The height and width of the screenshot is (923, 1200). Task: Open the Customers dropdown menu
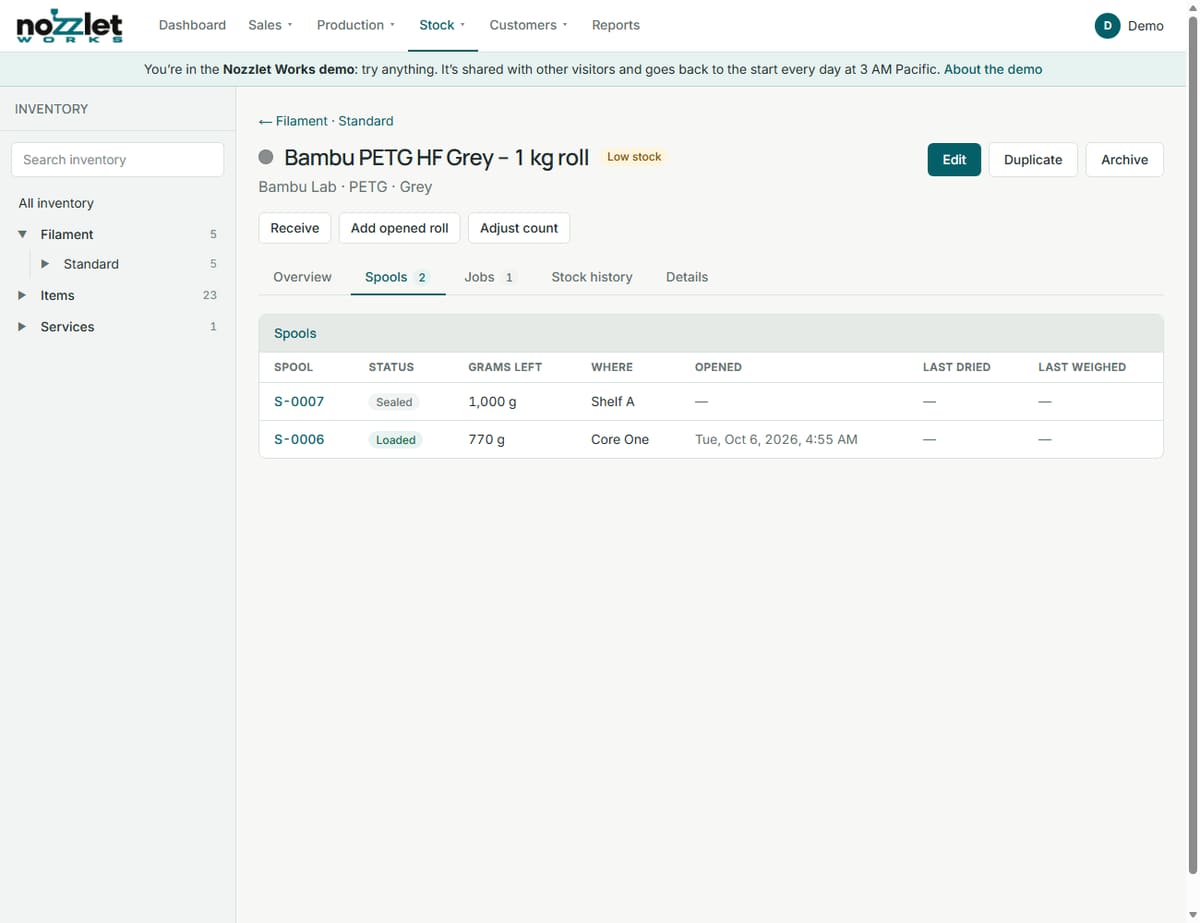[528, 25]
